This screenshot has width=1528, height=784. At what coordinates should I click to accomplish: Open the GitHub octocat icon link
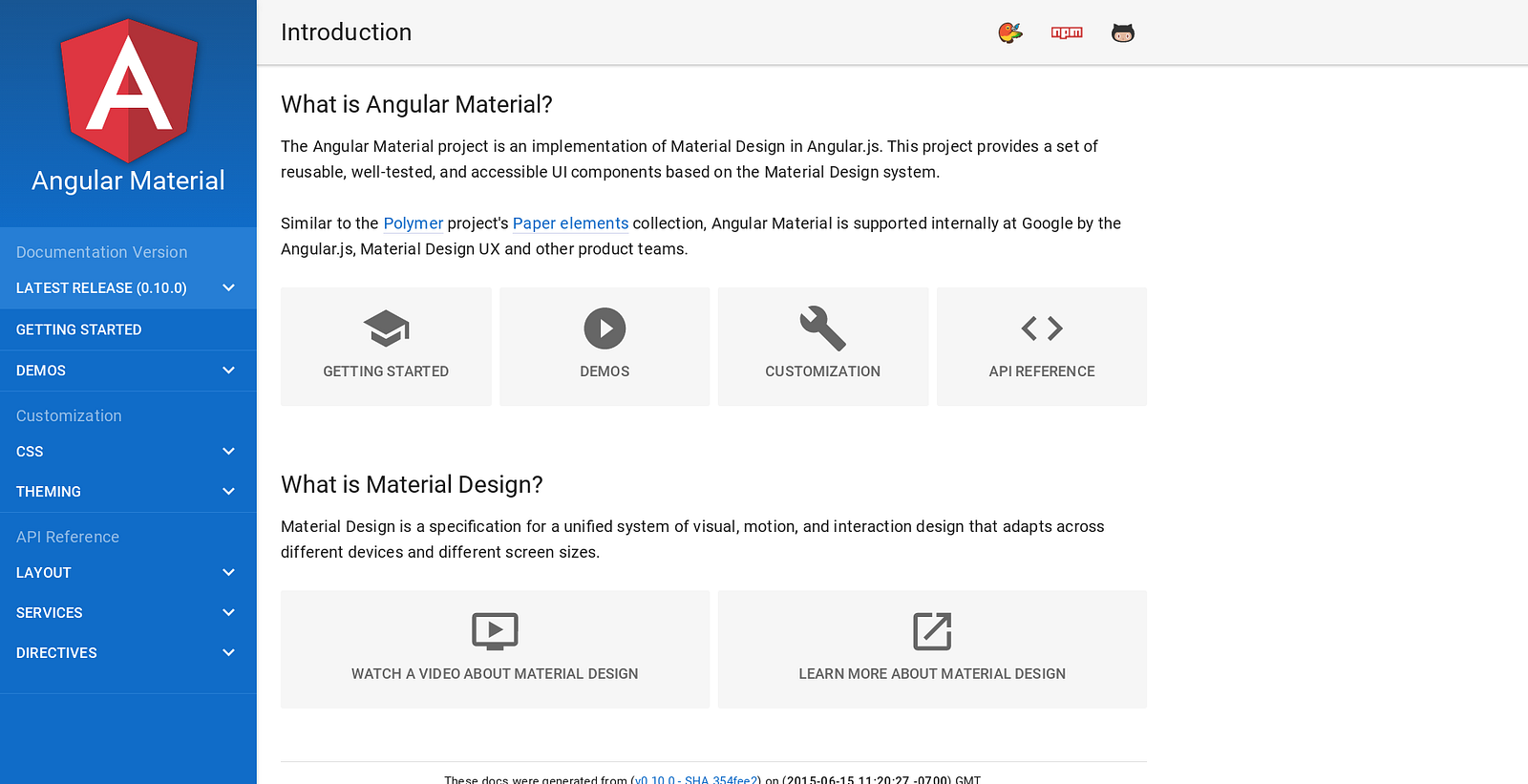pyautogui.click(x=1123, y=33)
